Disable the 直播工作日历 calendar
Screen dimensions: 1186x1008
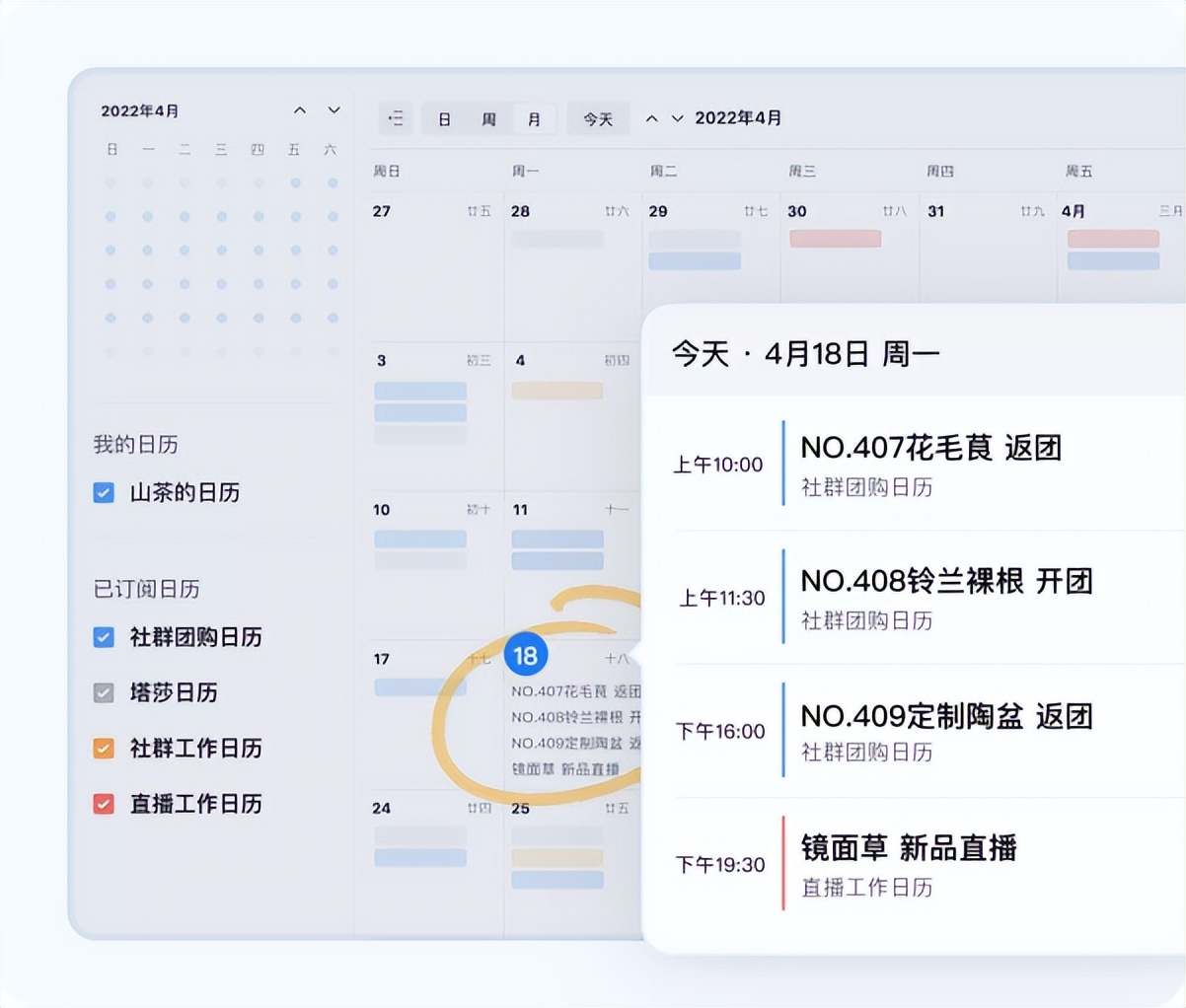pyautogui.click(x=104, y=804)
